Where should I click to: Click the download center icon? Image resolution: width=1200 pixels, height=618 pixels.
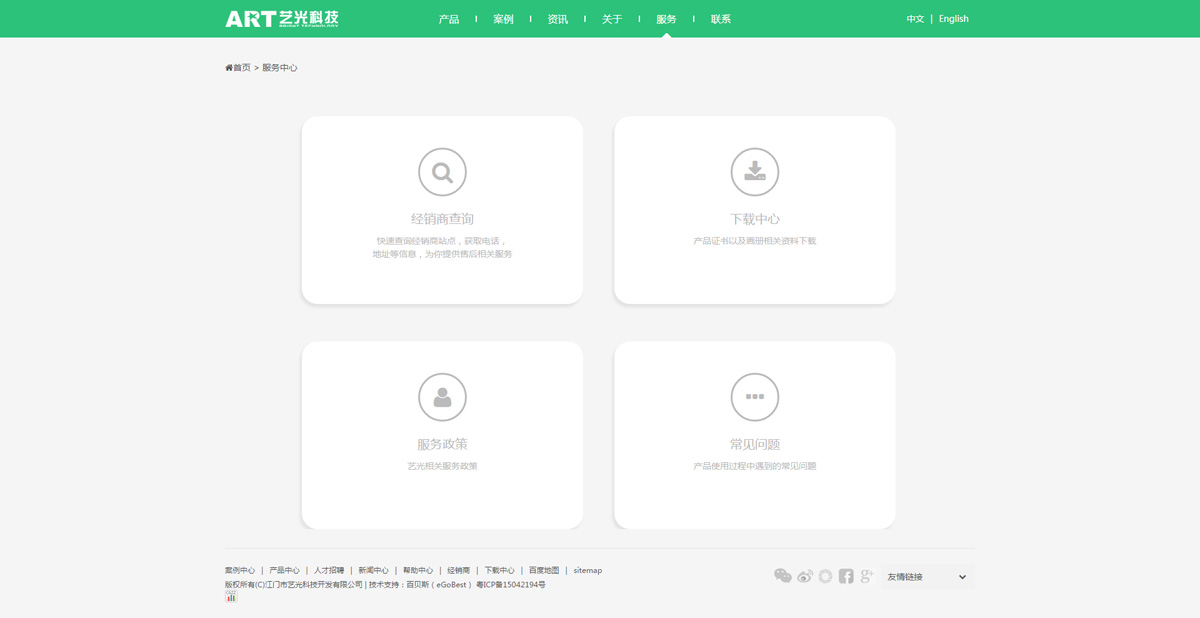755,172
